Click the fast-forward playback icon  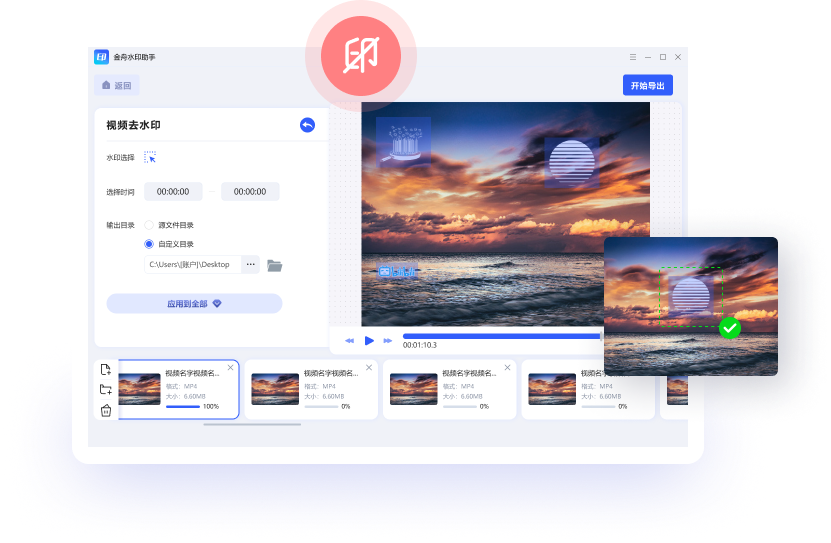(x=388, y=341)
